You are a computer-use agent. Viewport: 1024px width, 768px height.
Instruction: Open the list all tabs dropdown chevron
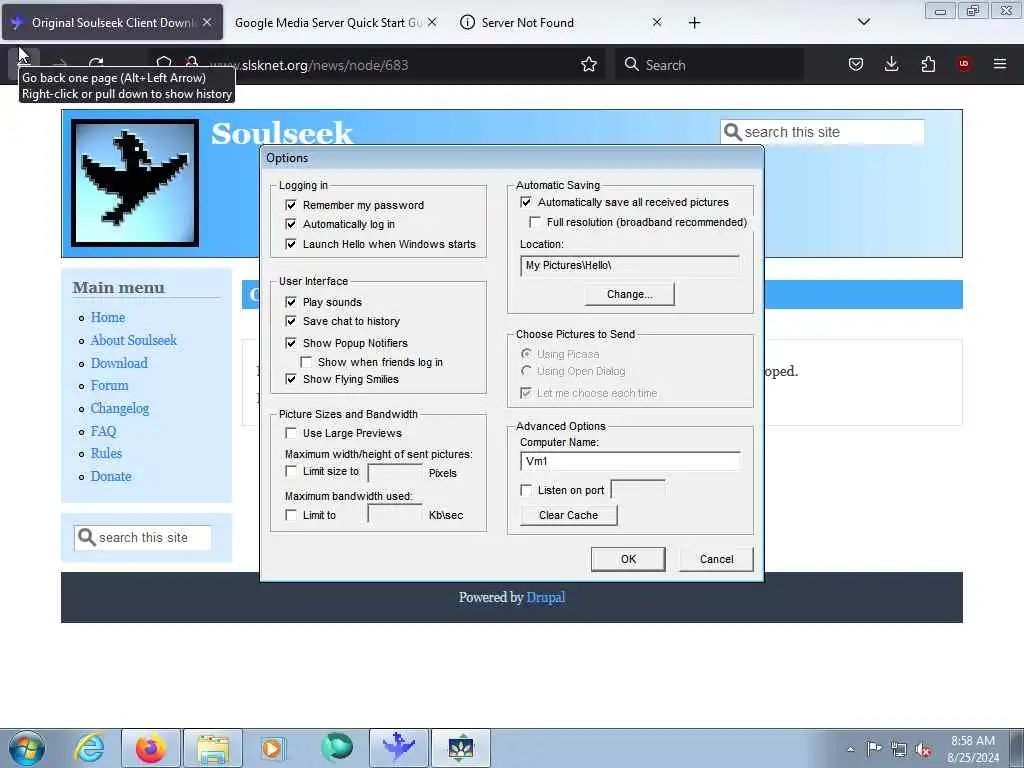(863, 22)
